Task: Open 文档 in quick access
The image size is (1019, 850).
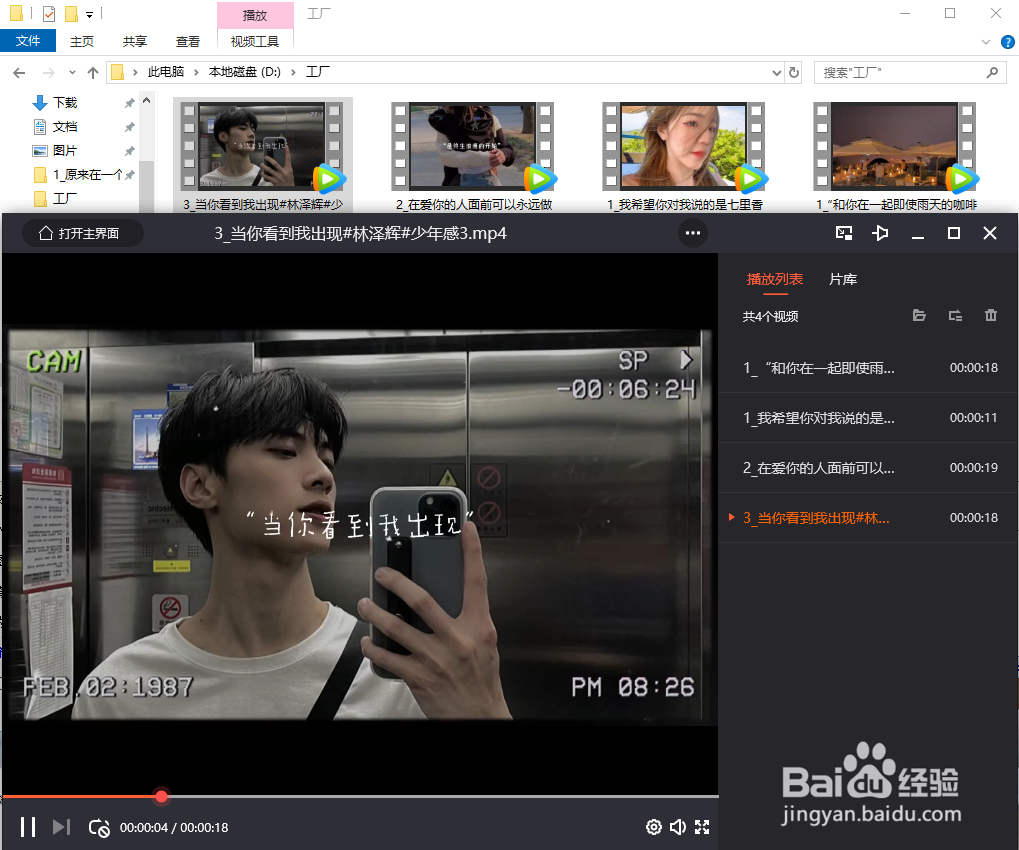Action: 64,127
